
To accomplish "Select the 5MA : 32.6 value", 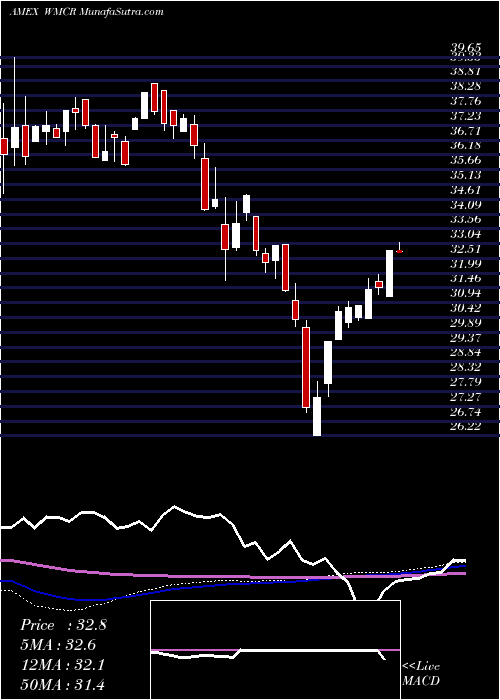I will coord(58,645).
